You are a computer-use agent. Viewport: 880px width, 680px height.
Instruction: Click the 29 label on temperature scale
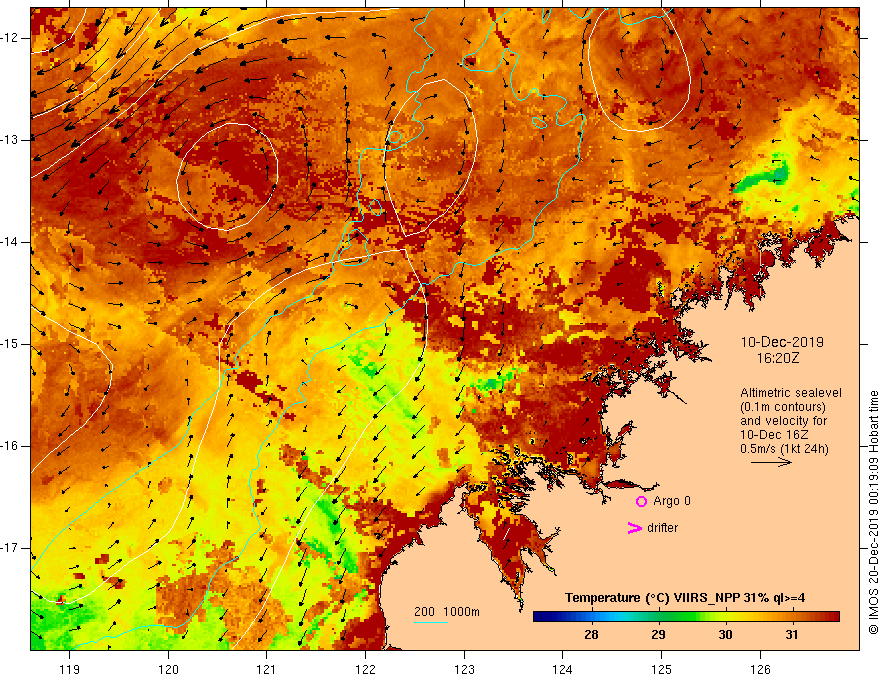tap(658, 635)
